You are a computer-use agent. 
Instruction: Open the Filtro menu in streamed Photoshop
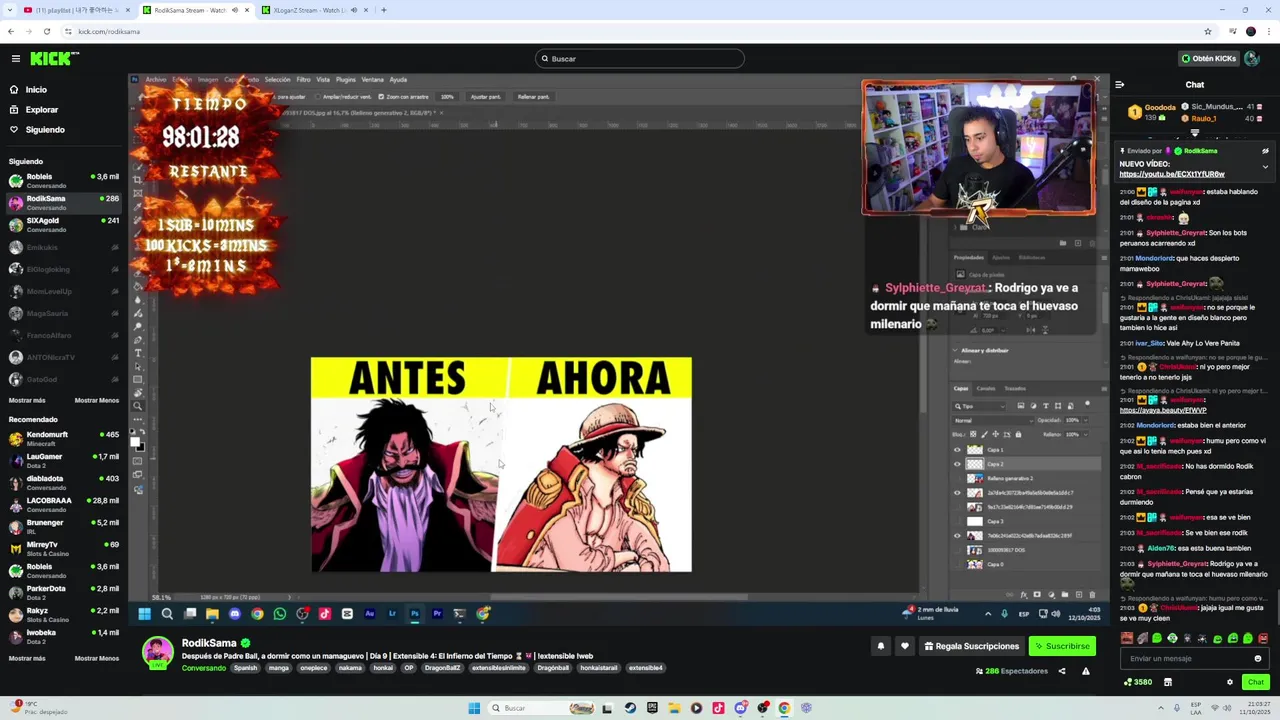coord(303,80)
